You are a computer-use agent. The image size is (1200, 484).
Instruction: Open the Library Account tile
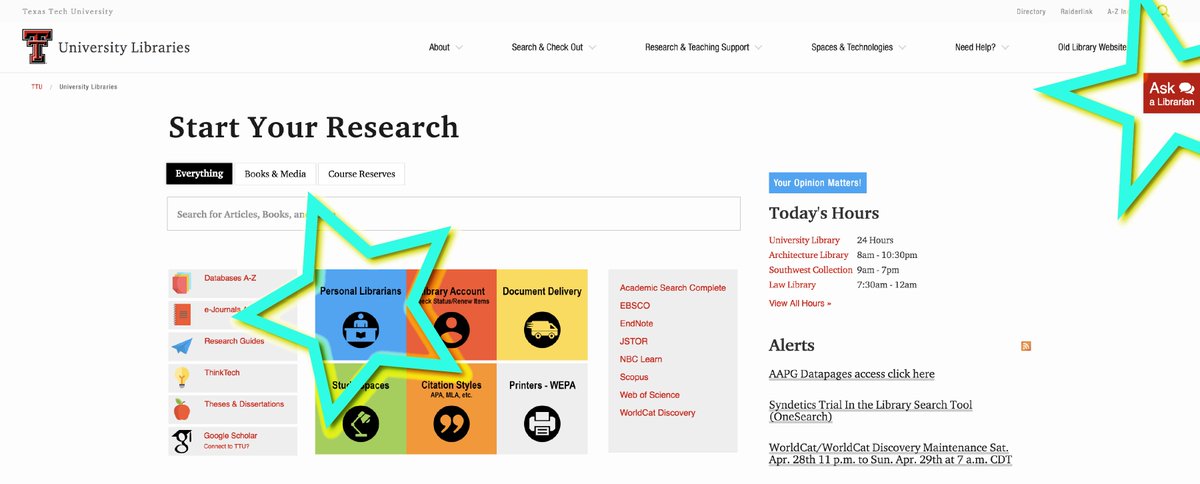452,314
